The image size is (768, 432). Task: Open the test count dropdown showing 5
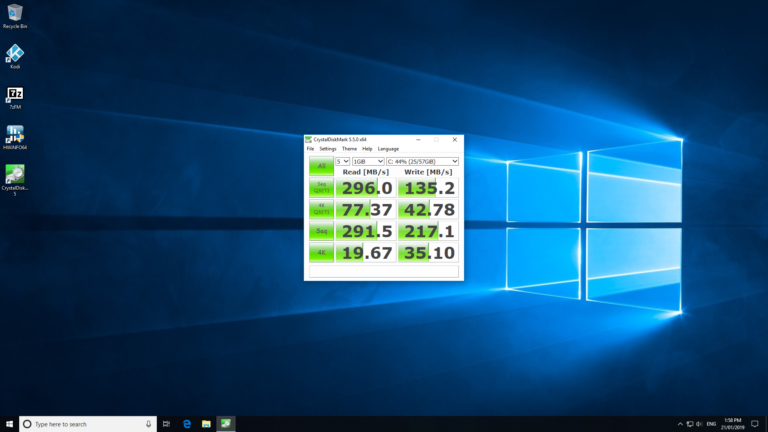(342, 161)
